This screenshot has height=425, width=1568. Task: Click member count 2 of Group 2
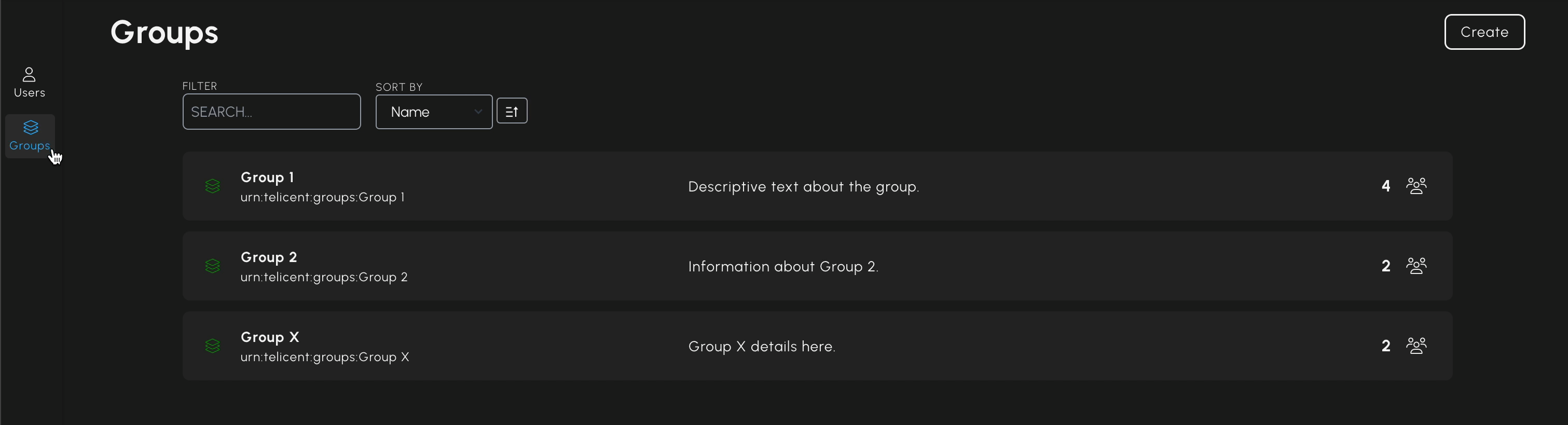click(x=1386, y=266)
